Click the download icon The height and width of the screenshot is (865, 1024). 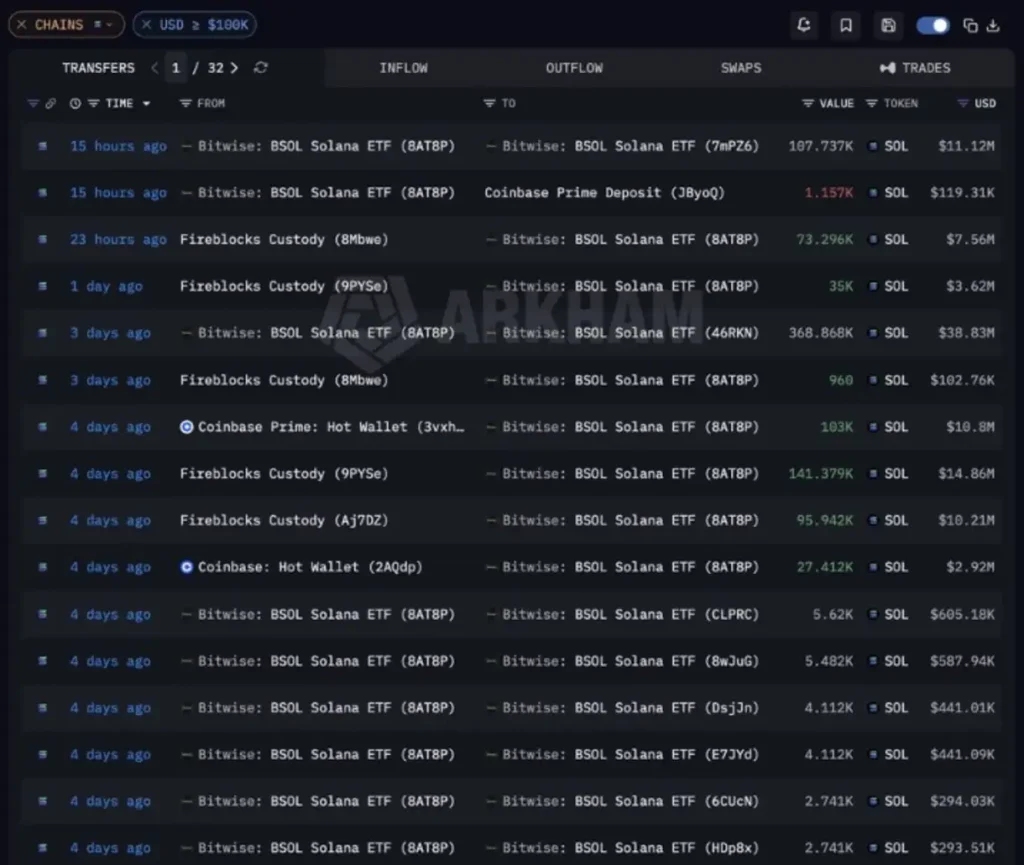(x=993, y=25)
